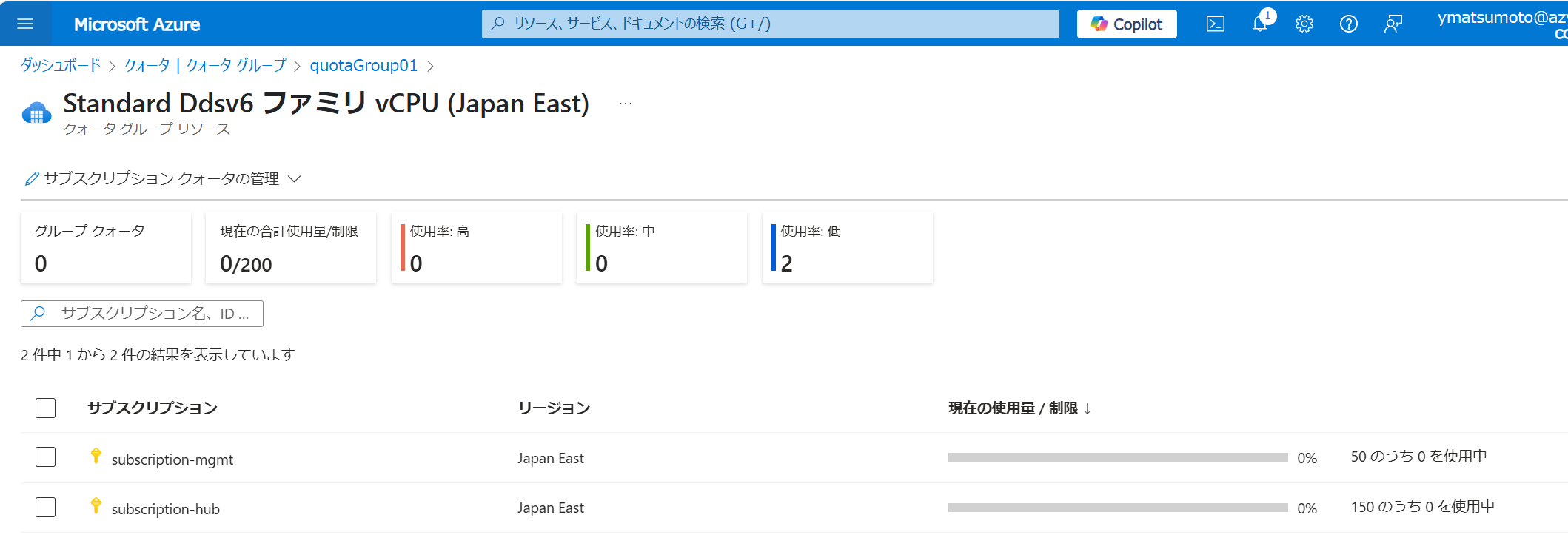Filter by 使用率: 中 card
Viewport: 1568px width, 549px height.
662,247
